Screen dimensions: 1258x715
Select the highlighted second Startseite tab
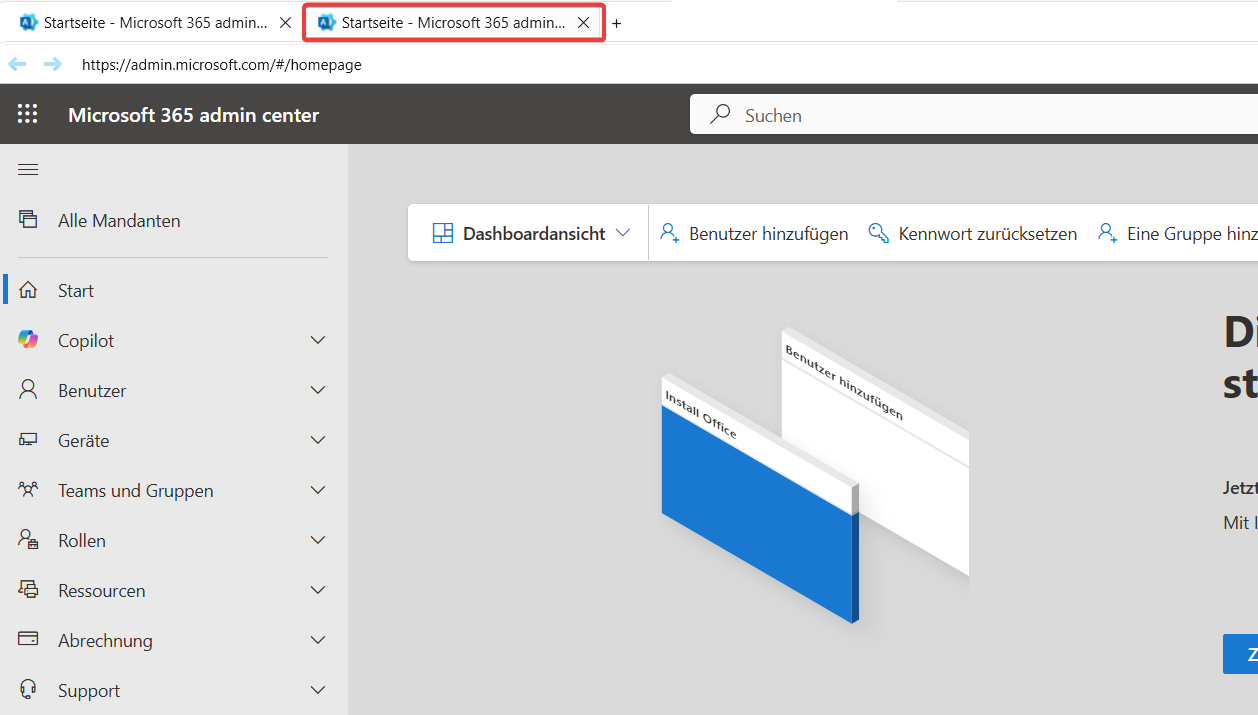tap(454, 23)
